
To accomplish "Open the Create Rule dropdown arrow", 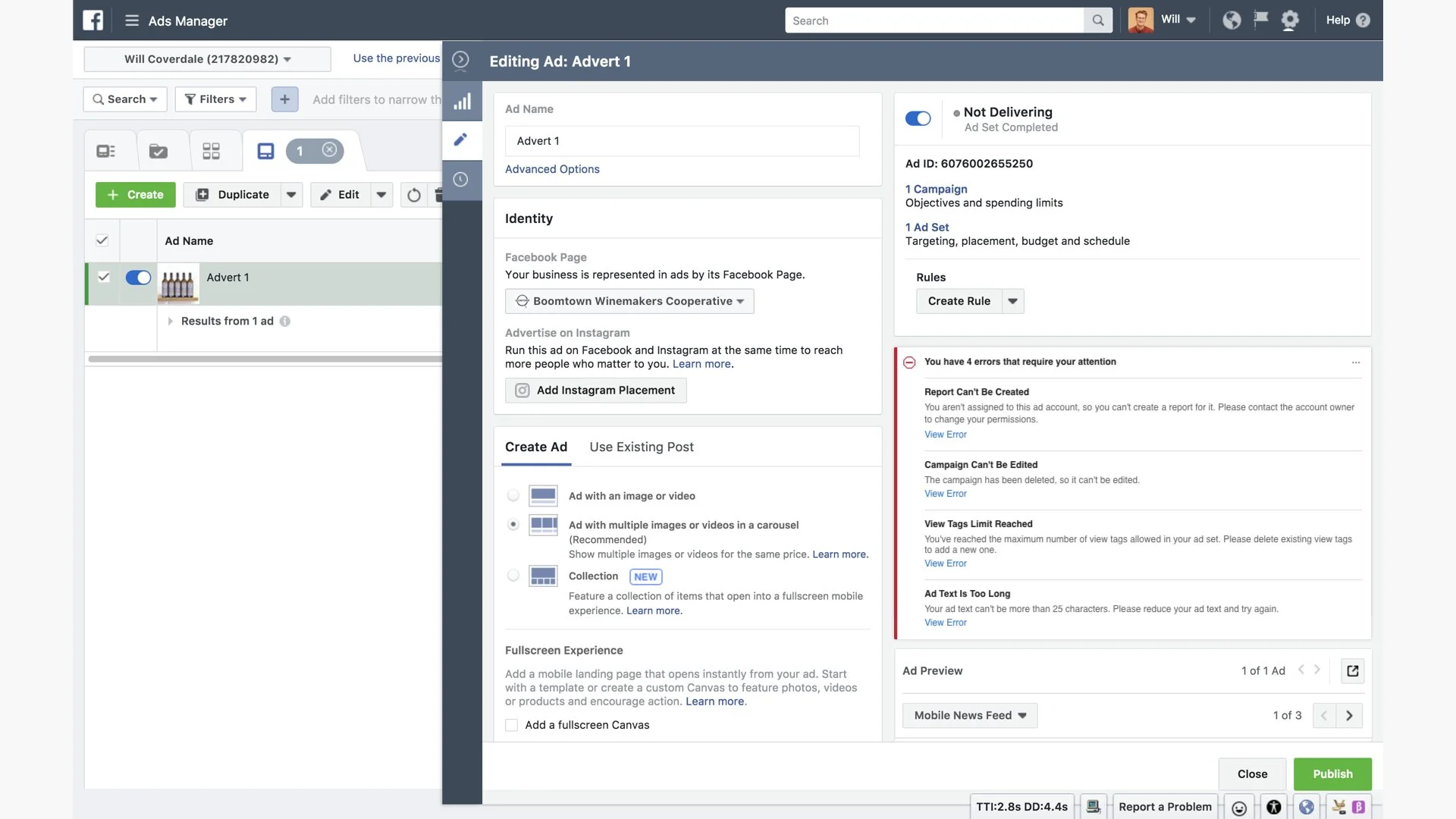I will [x=1012, y=301].
